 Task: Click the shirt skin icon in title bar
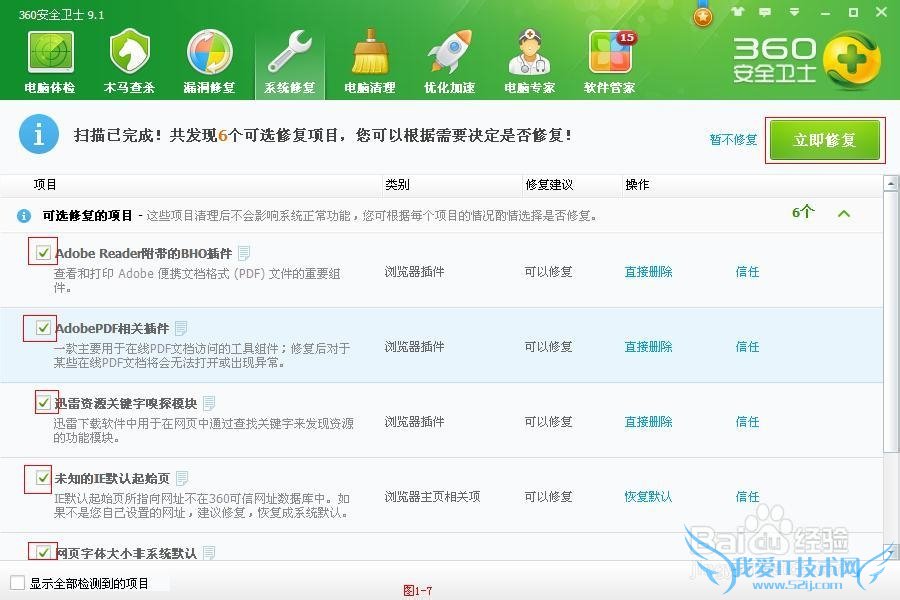pyautogui.click(x=738, y=11)
